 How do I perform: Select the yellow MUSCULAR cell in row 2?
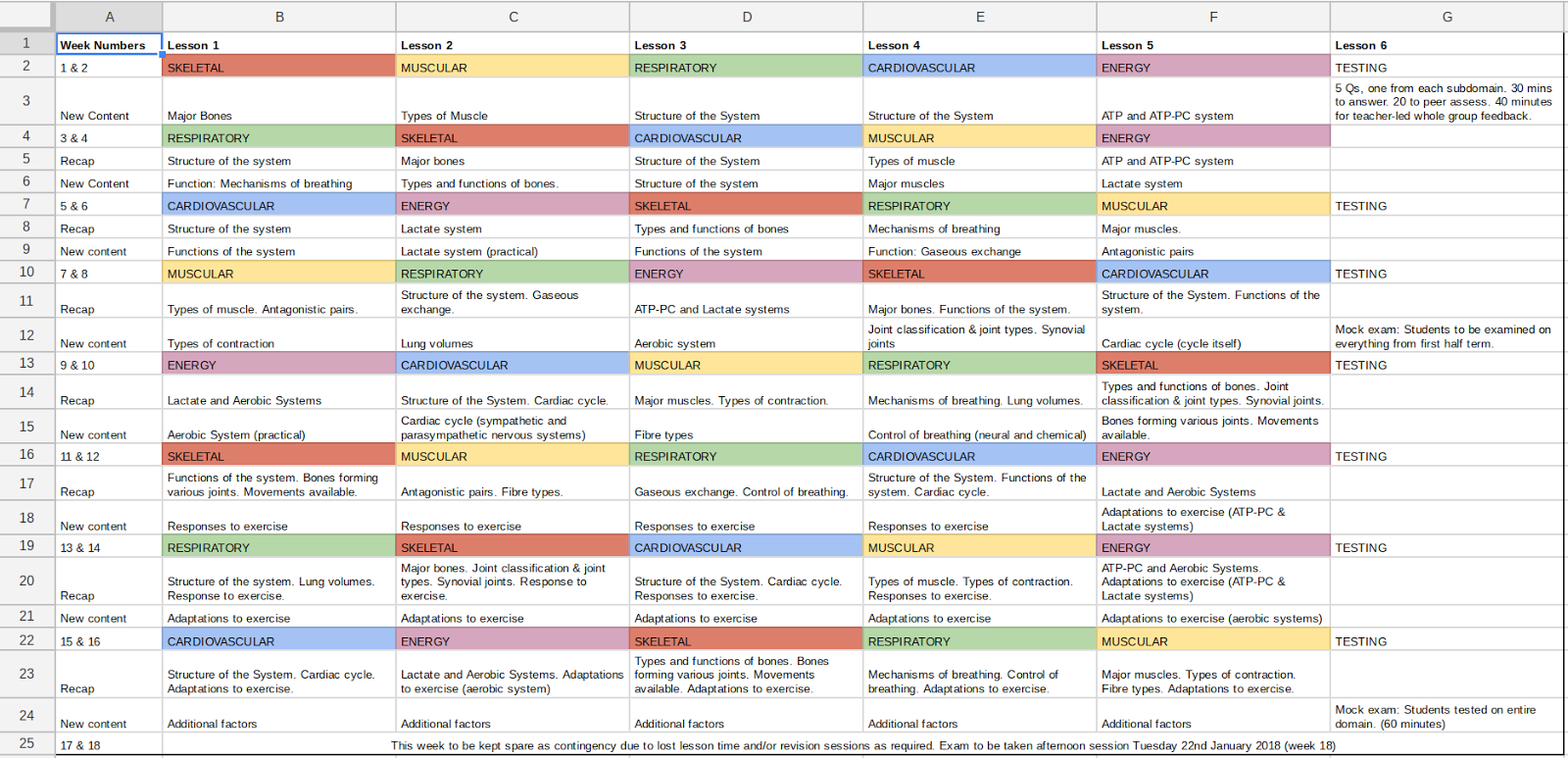pos(513,67)
